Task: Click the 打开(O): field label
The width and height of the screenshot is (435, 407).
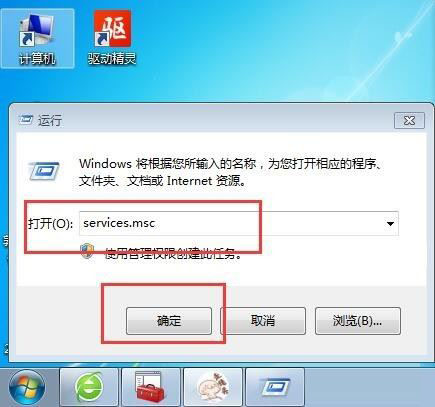Action: (50, 223)
